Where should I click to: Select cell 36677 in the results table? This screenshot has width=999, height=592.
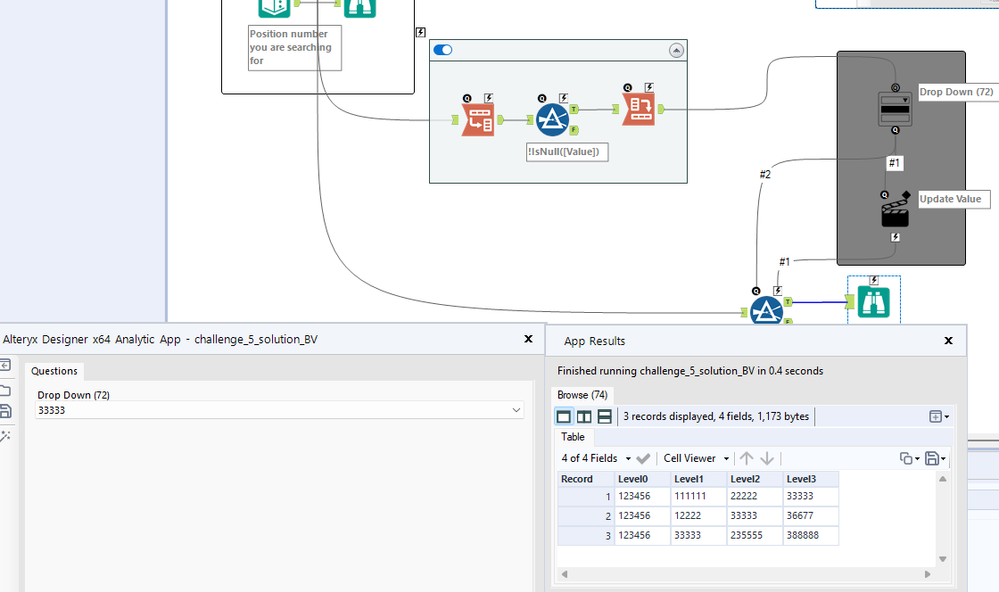click(810, 516)
